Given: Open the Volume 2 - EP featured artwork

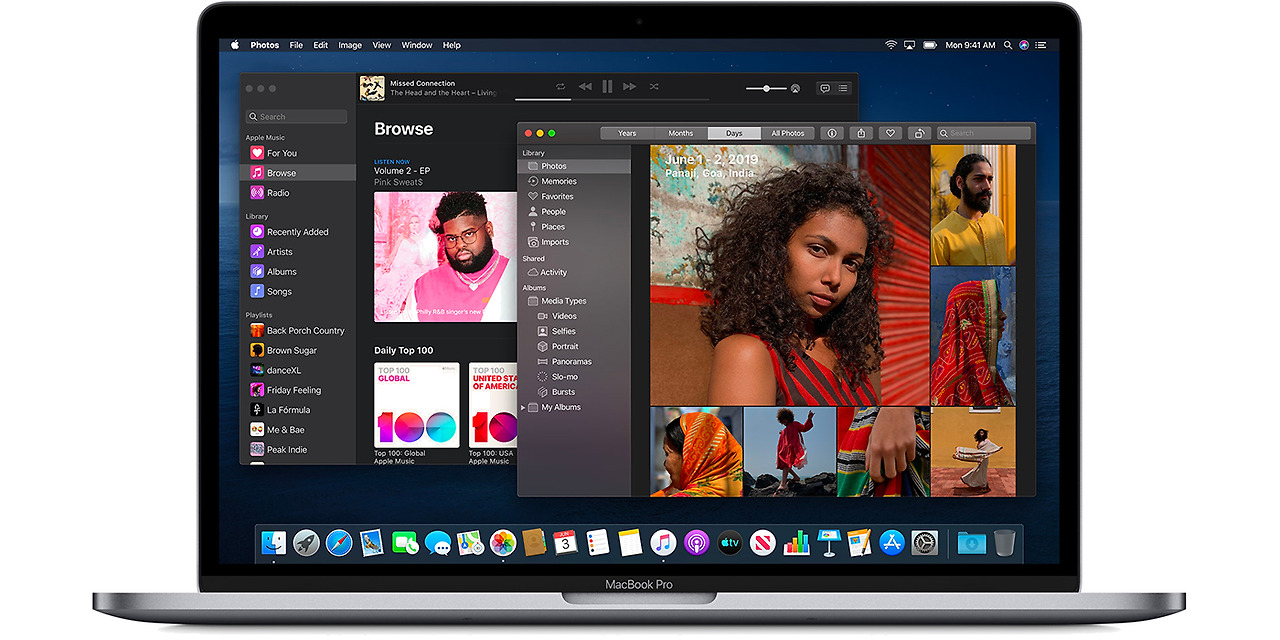Looking at the screenshot, I should point(446,257).
